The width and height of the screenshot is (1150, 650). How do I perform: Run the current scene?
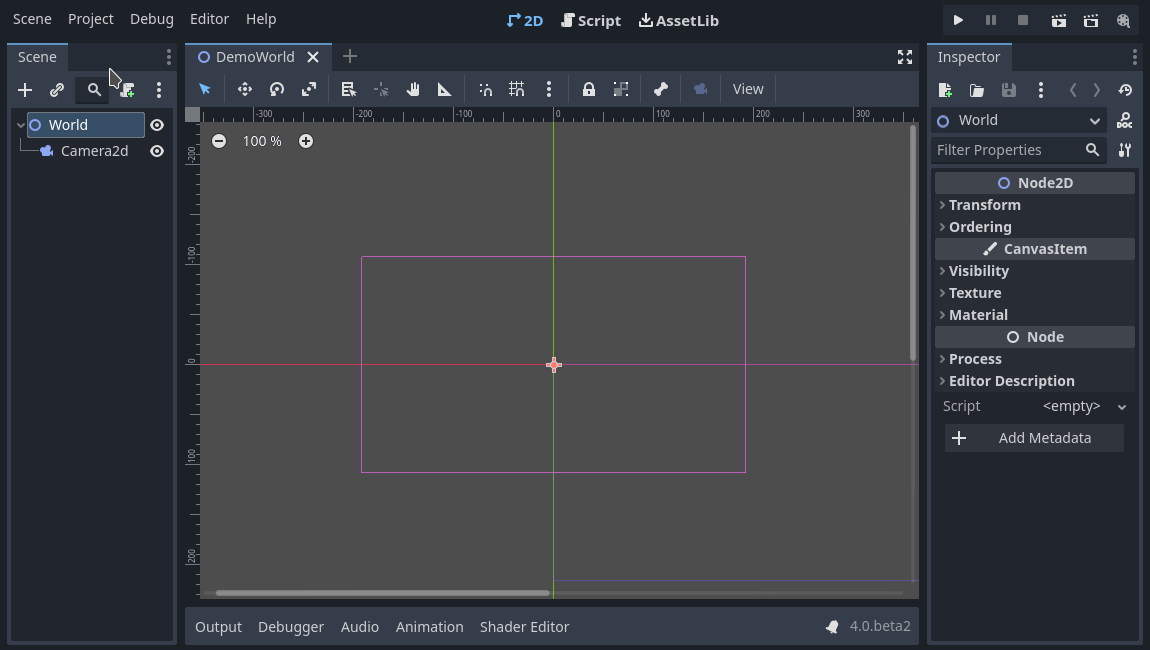[1058, 20]
